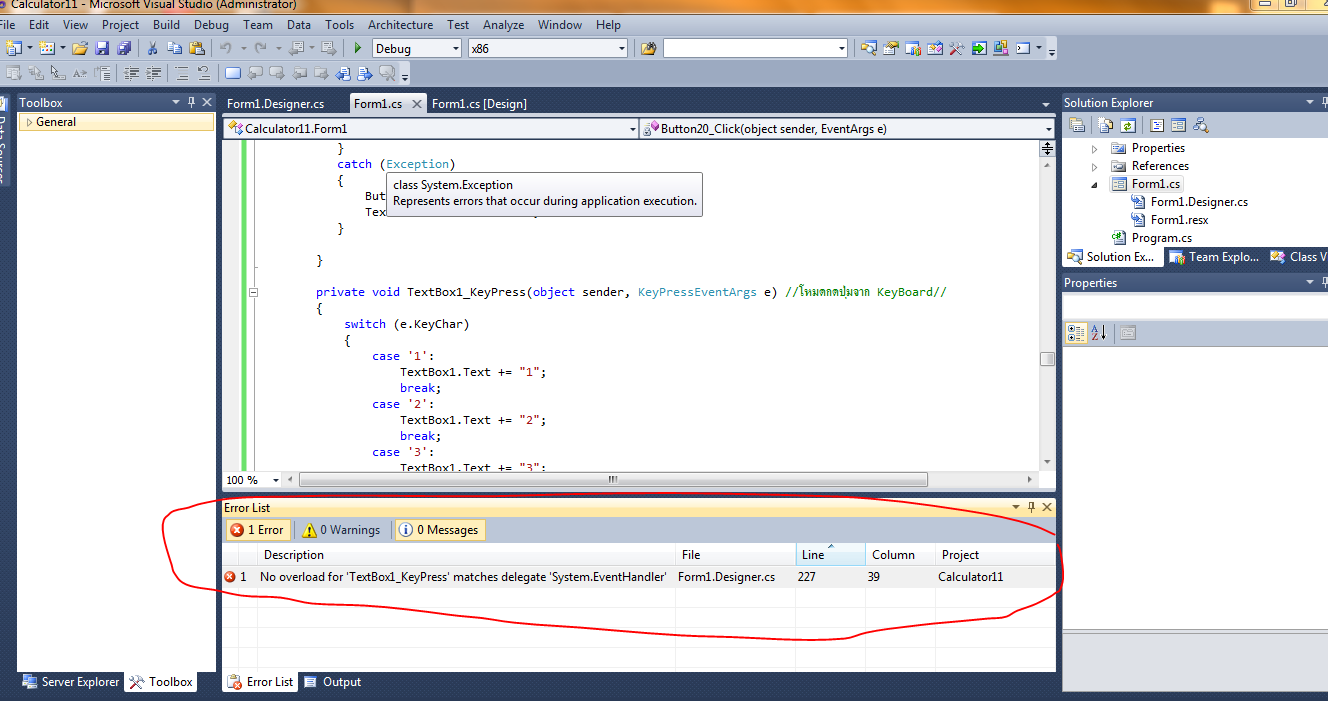The height and width of the screenshot is (701, 1328).
Task: Click View Designer icon in Solution Explorer
Action: point(1178,125)
